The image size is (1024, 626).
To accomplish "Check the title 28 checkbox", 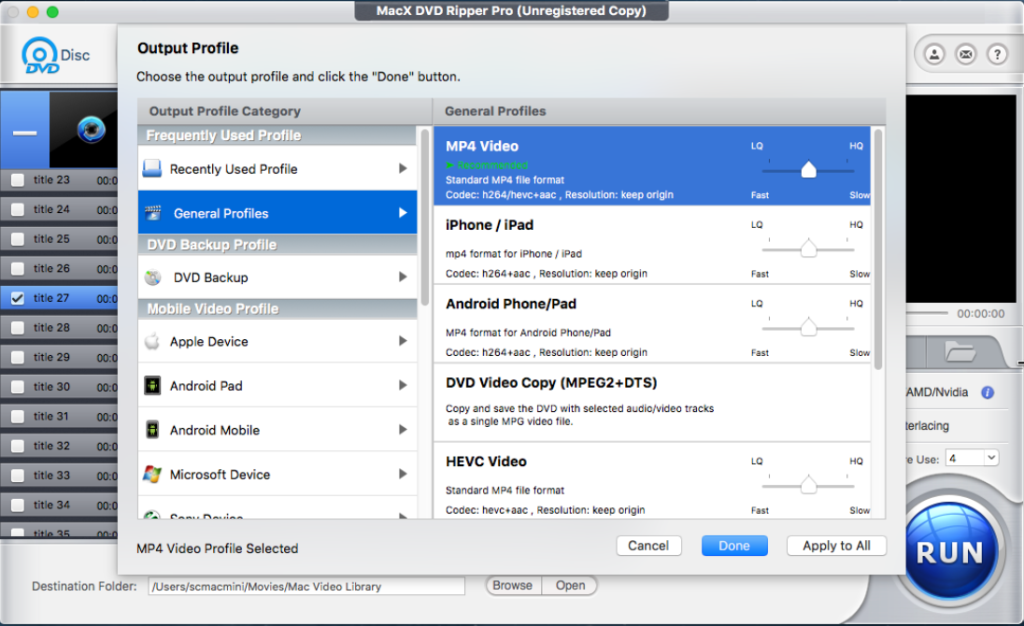I will pos(18,328).
